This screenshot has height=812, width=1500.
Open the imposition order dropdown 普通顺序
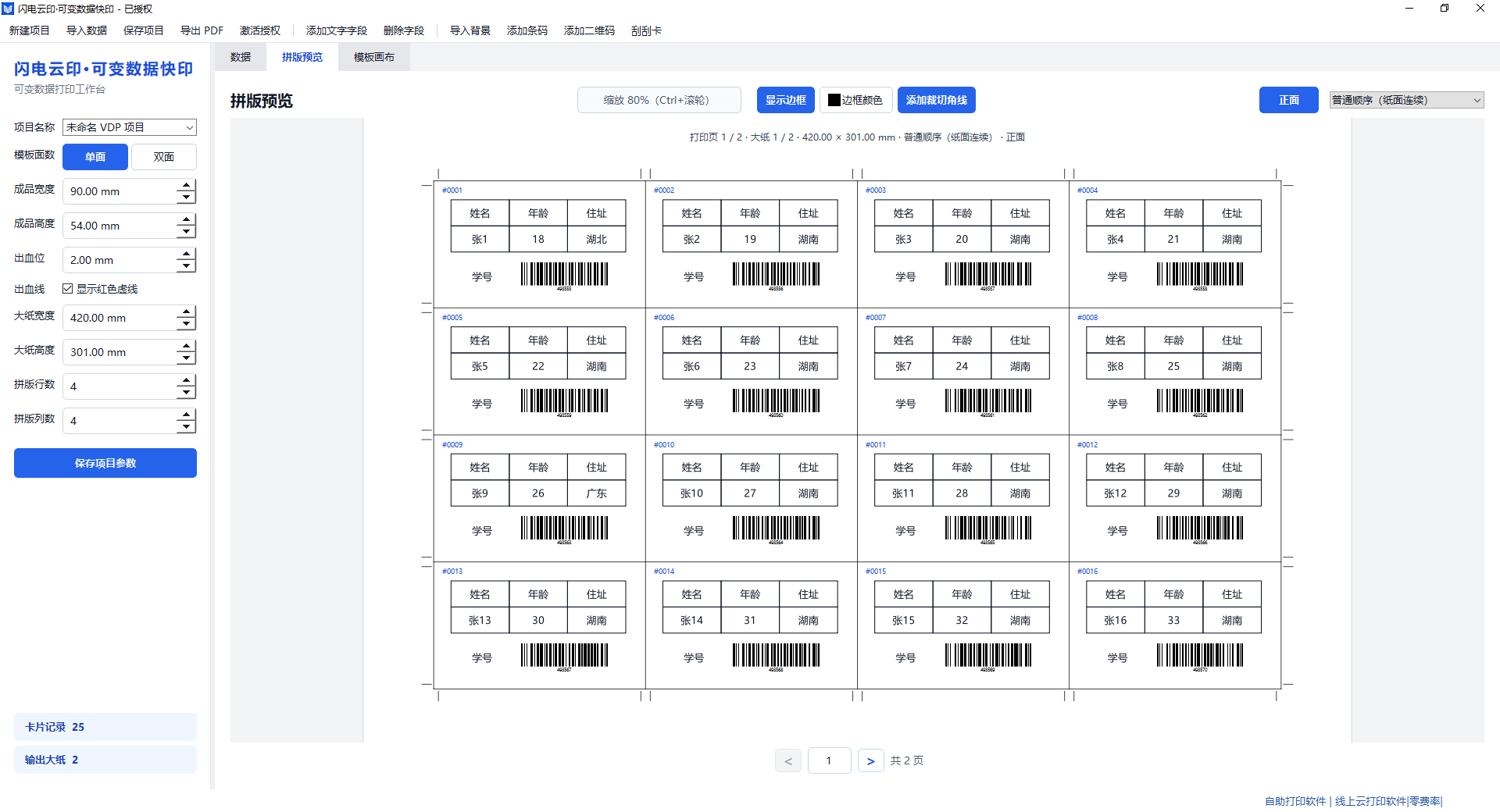(x=1406, y=100)
